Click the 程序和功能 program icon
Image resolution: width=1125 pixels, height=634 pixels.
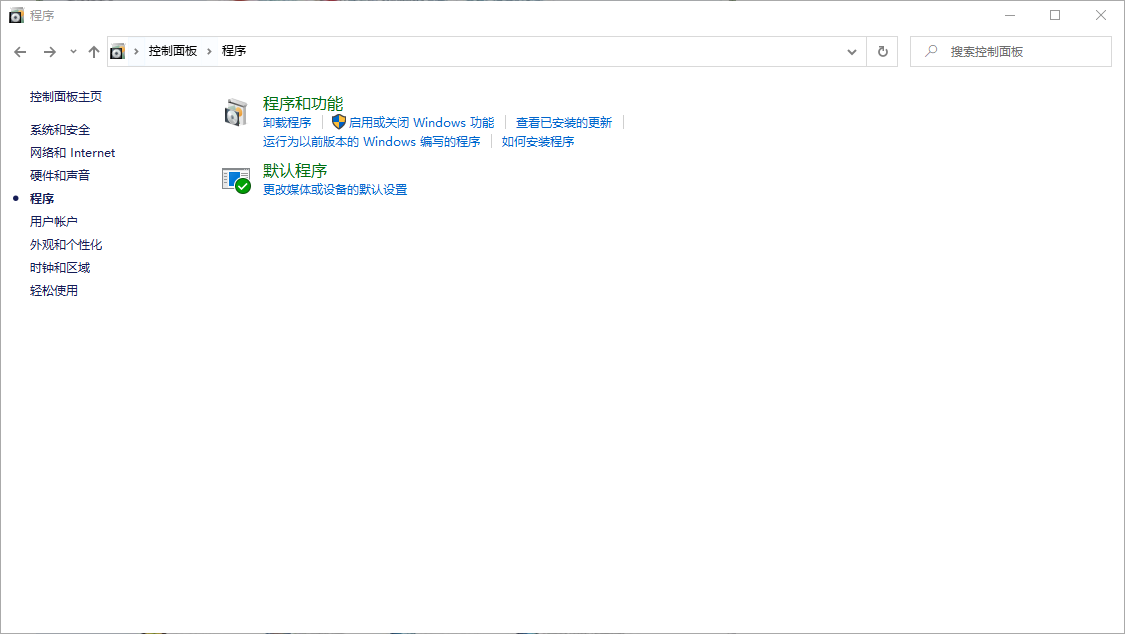pos(236,112)
